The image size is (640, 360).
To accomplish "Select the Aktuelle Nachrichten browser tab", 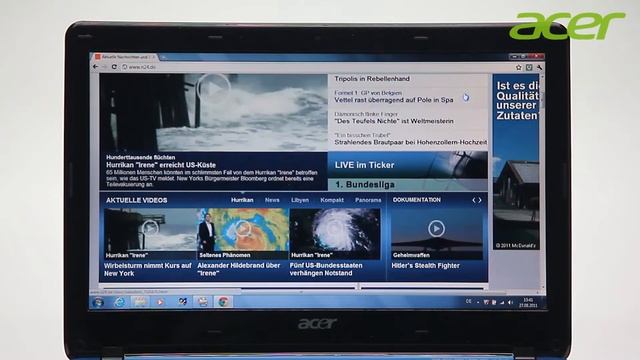I will (x=124, y=57).
